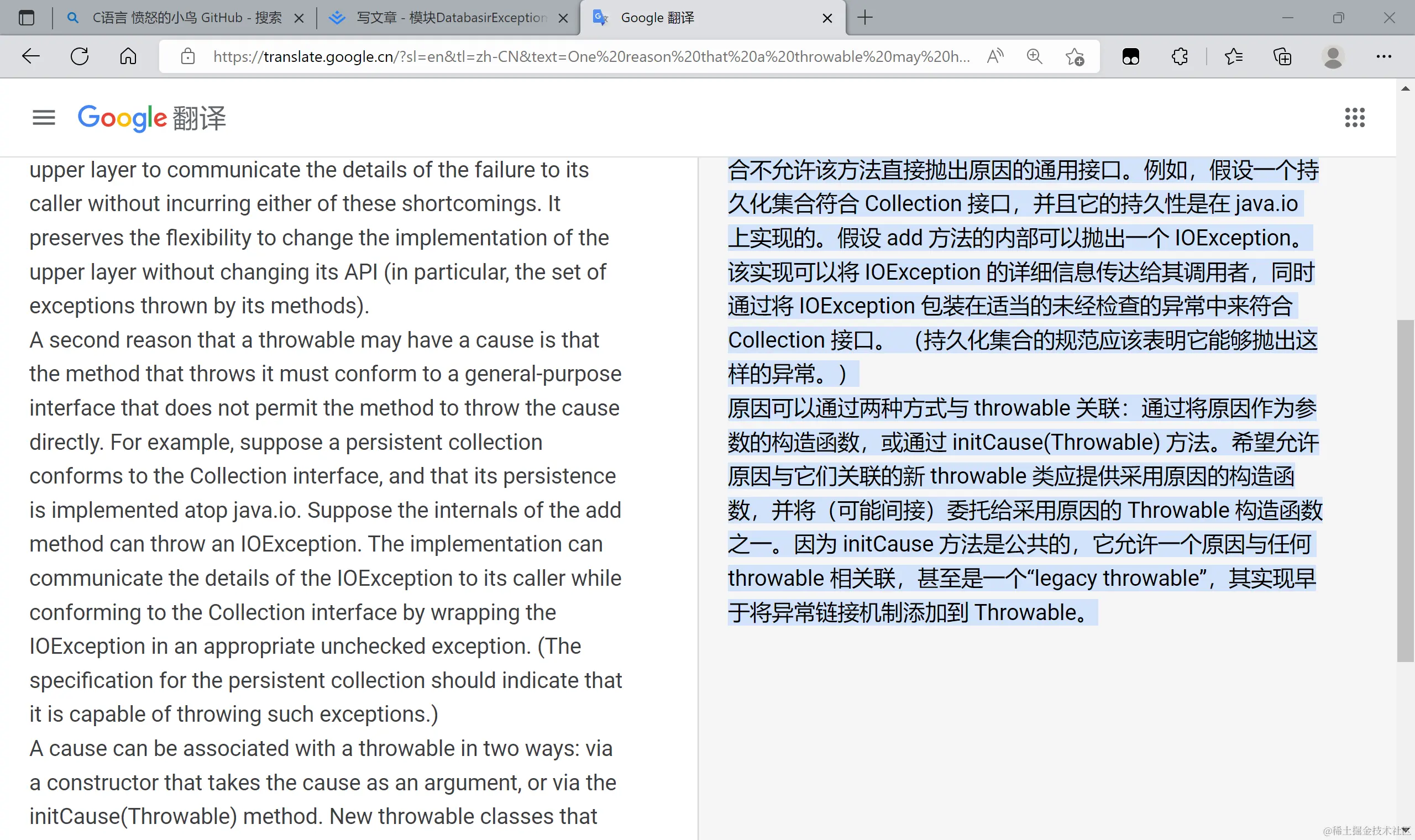
Task: Open a new browser tab
Action: [864, 18]
